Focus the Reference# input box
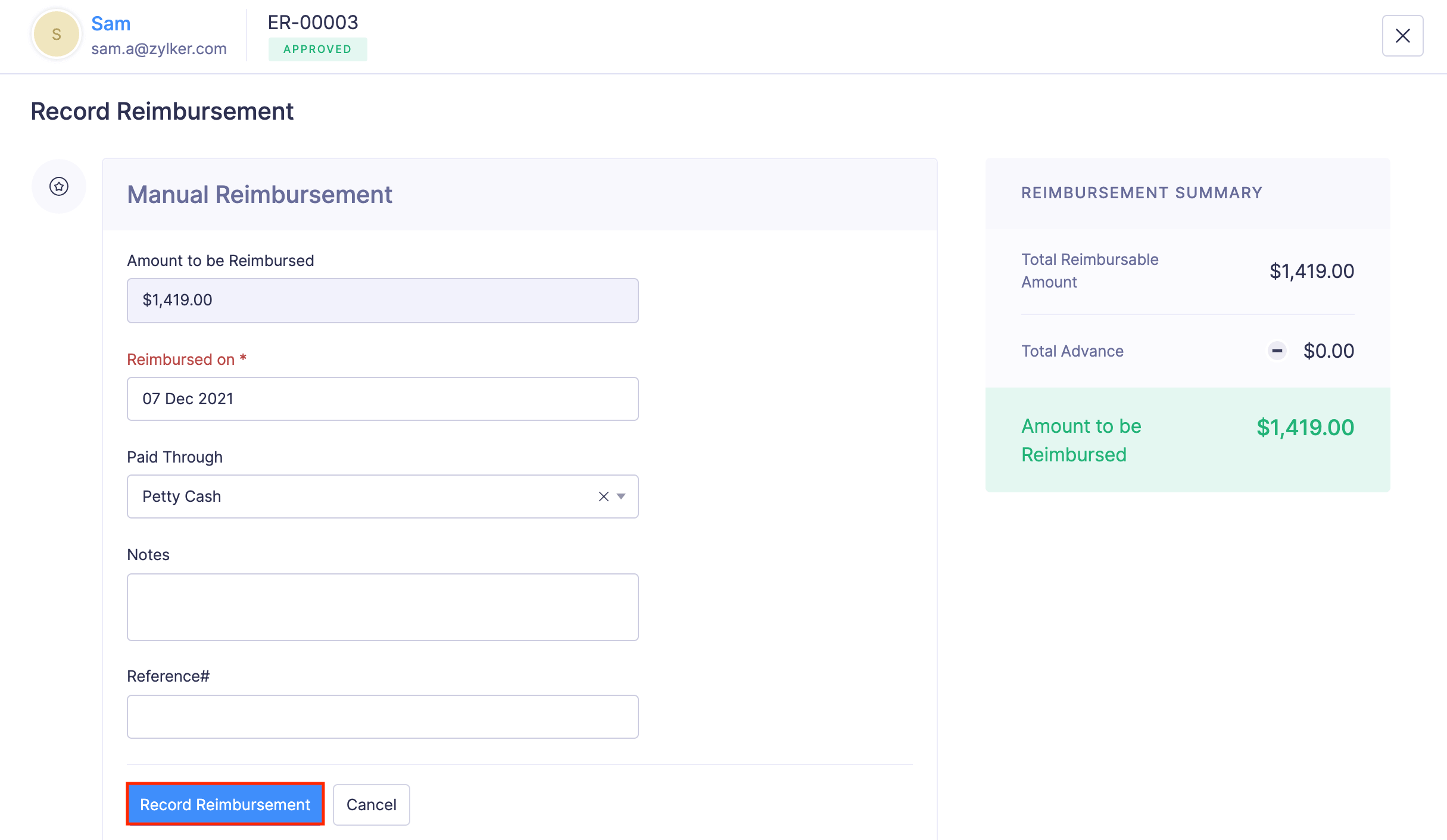 (383, 716)
